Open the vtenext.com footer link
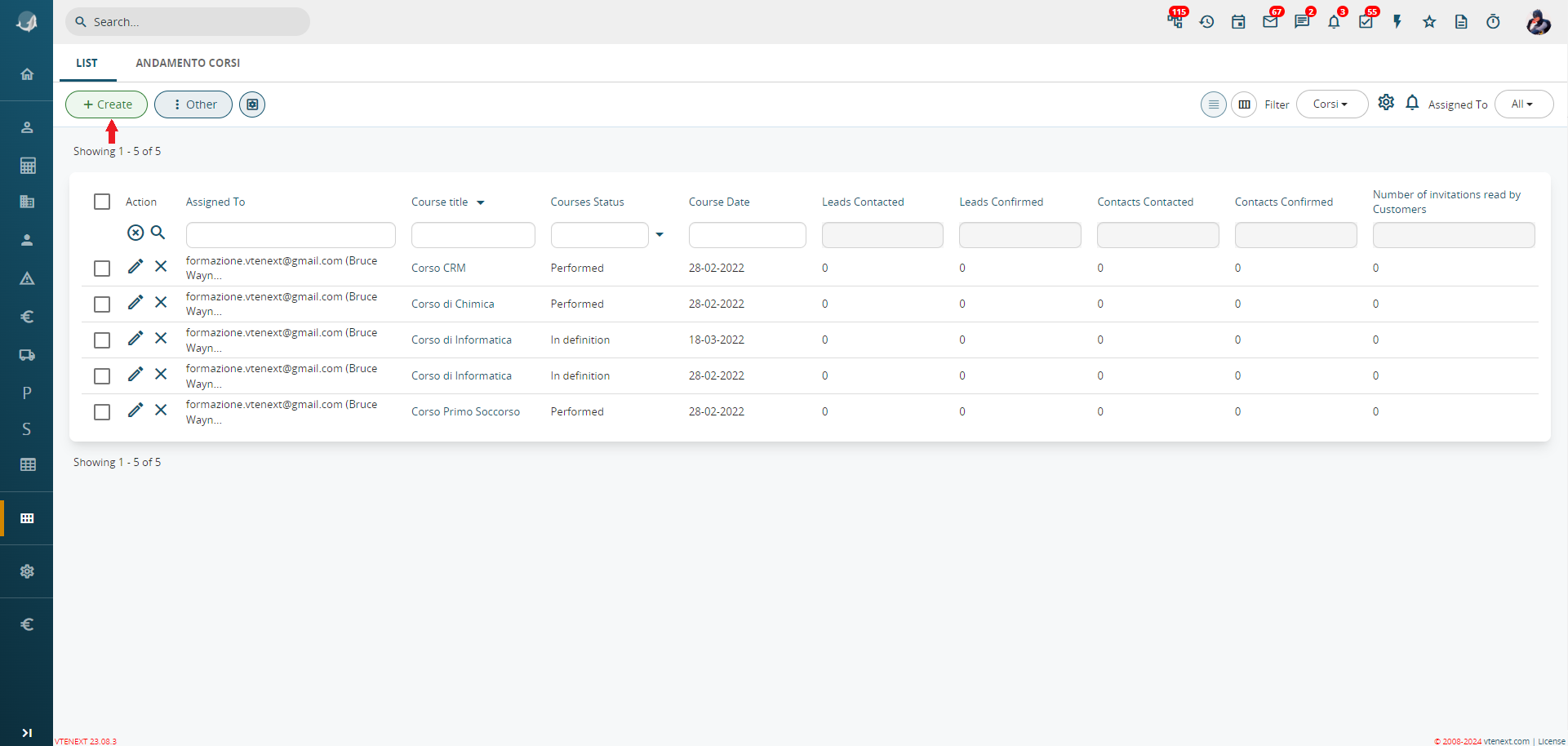 pos(1507,741)
